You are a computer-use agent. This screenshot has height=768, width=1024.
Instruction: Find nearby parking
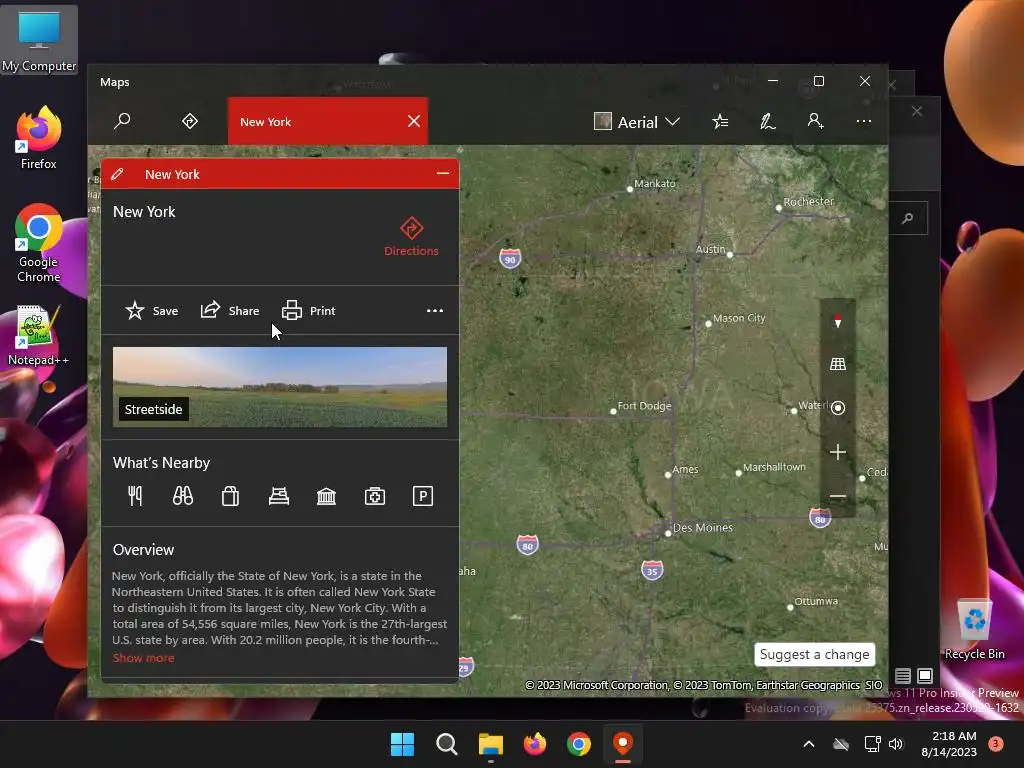(423, 496)
